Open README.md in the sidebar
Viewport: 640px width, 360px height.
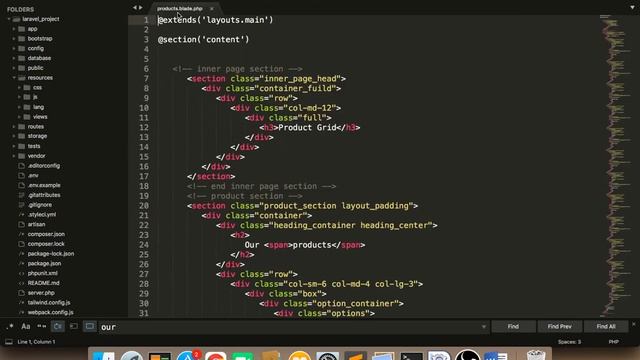43,283
